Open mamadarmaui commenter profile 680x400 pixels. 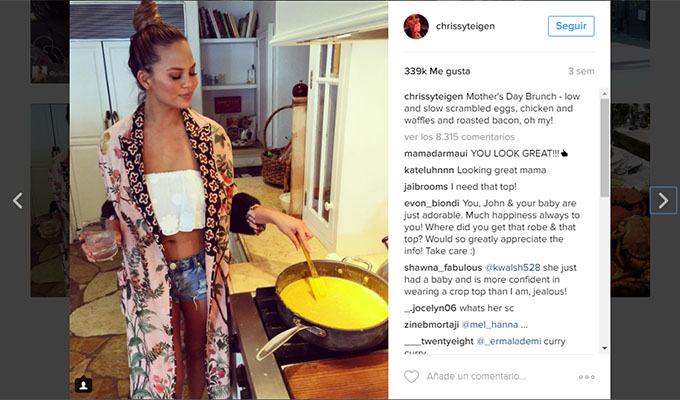coord(436,154)
